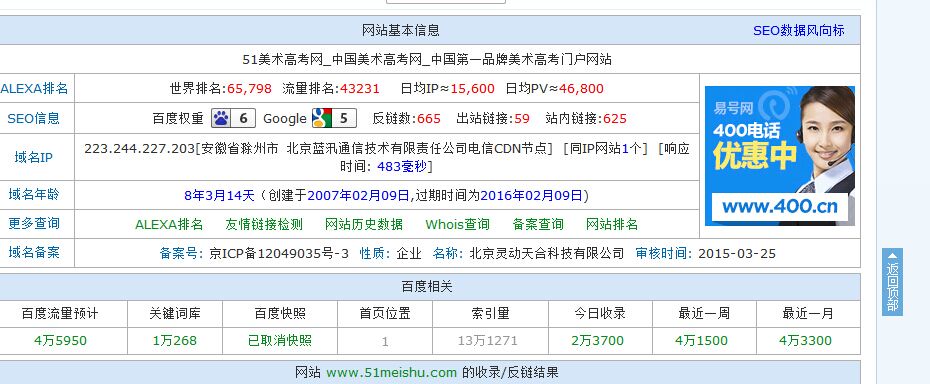
Task: Click the 关键词库 column header
Action: [175, 313]
